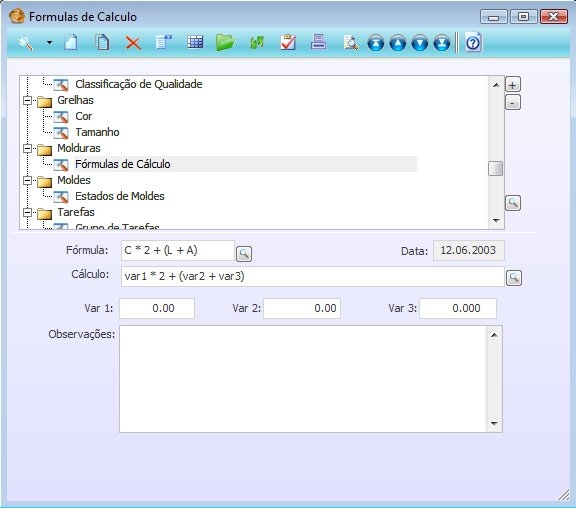576x508 pixels.
Task: Select Estados de Moldes tree item
Action: [120, 196]
